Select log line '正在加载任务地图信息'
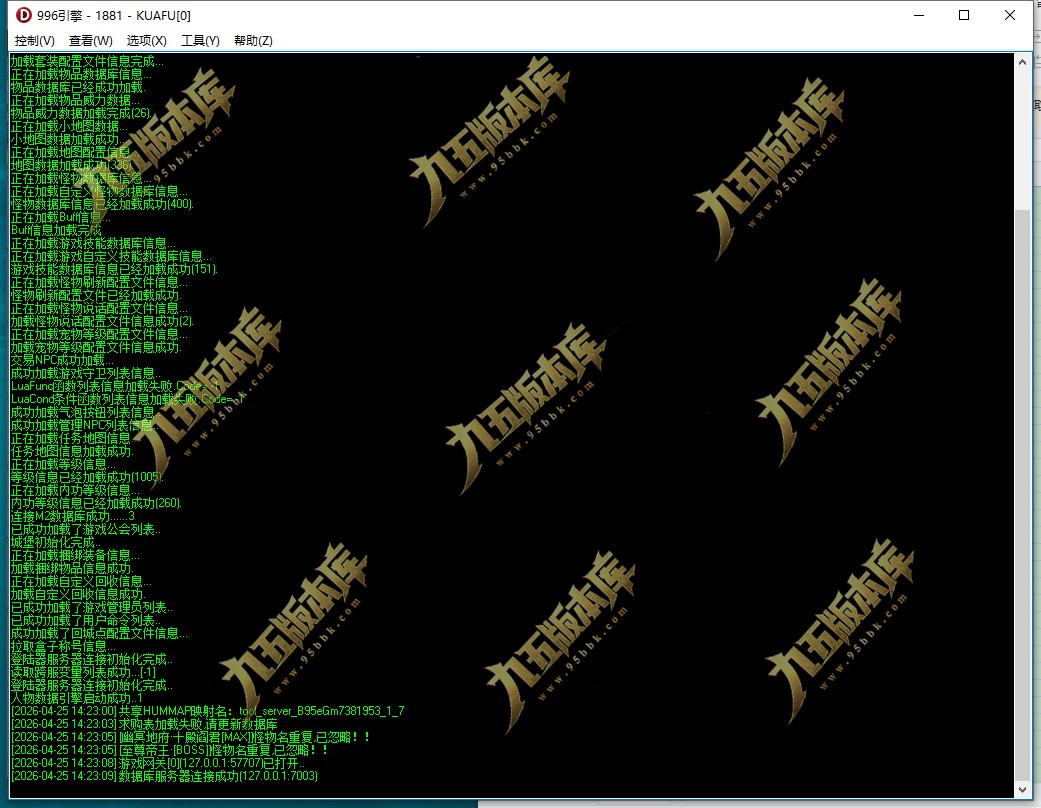 (70, 438)
